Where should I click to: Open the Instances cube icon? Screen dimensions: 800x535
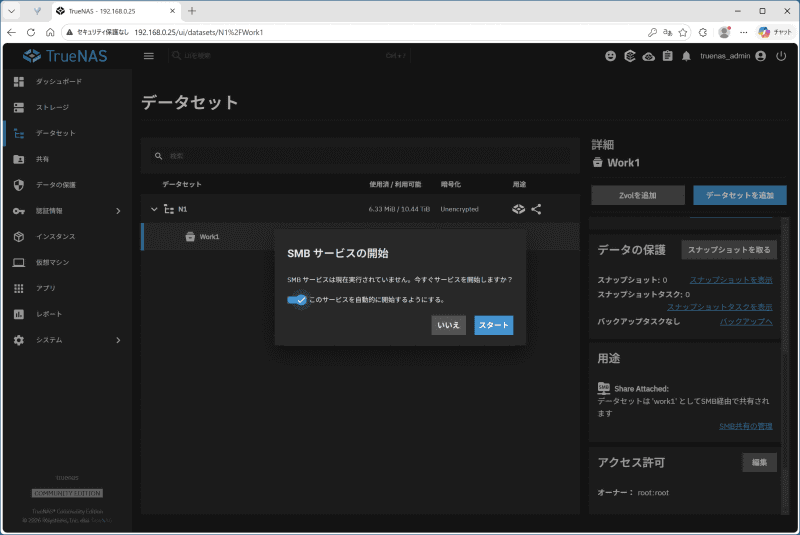coord(19,237)
